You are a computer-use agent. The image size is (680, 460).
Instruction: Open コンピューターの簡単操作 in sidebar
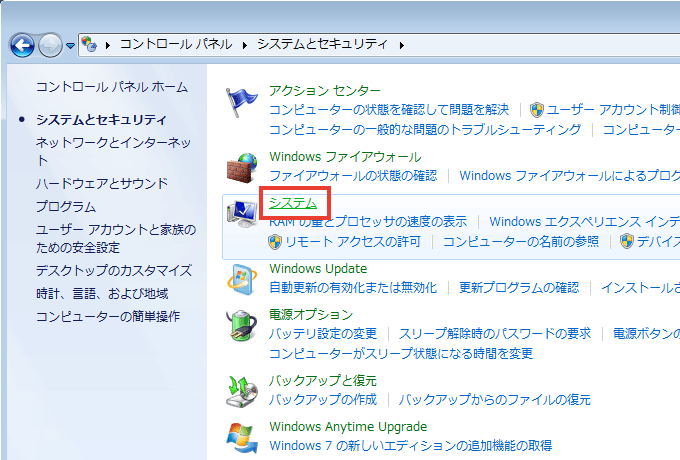point(108,316)
